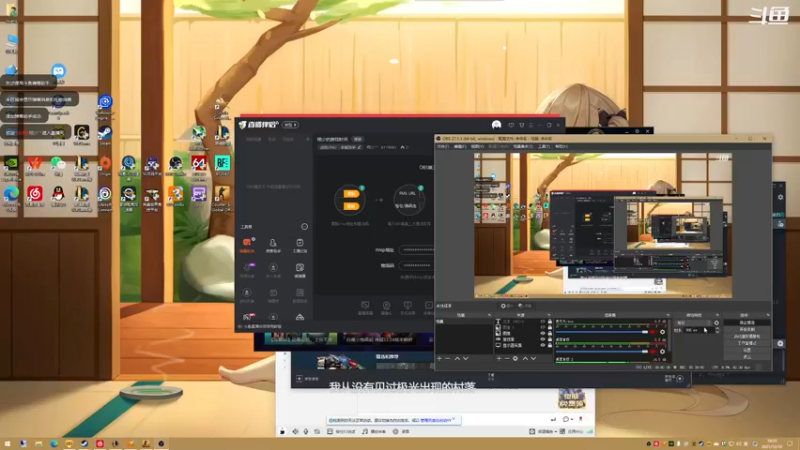
Task: Open the NetEase Cloud Music desktop shortcut
Action: click(35, 194)
